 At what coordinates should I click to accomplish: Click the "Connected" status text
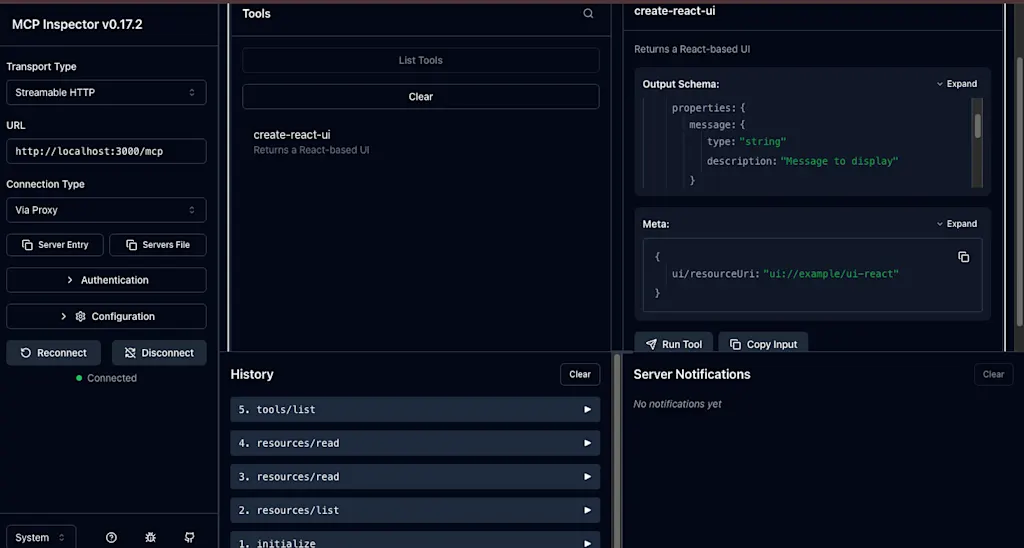[112, 378]
